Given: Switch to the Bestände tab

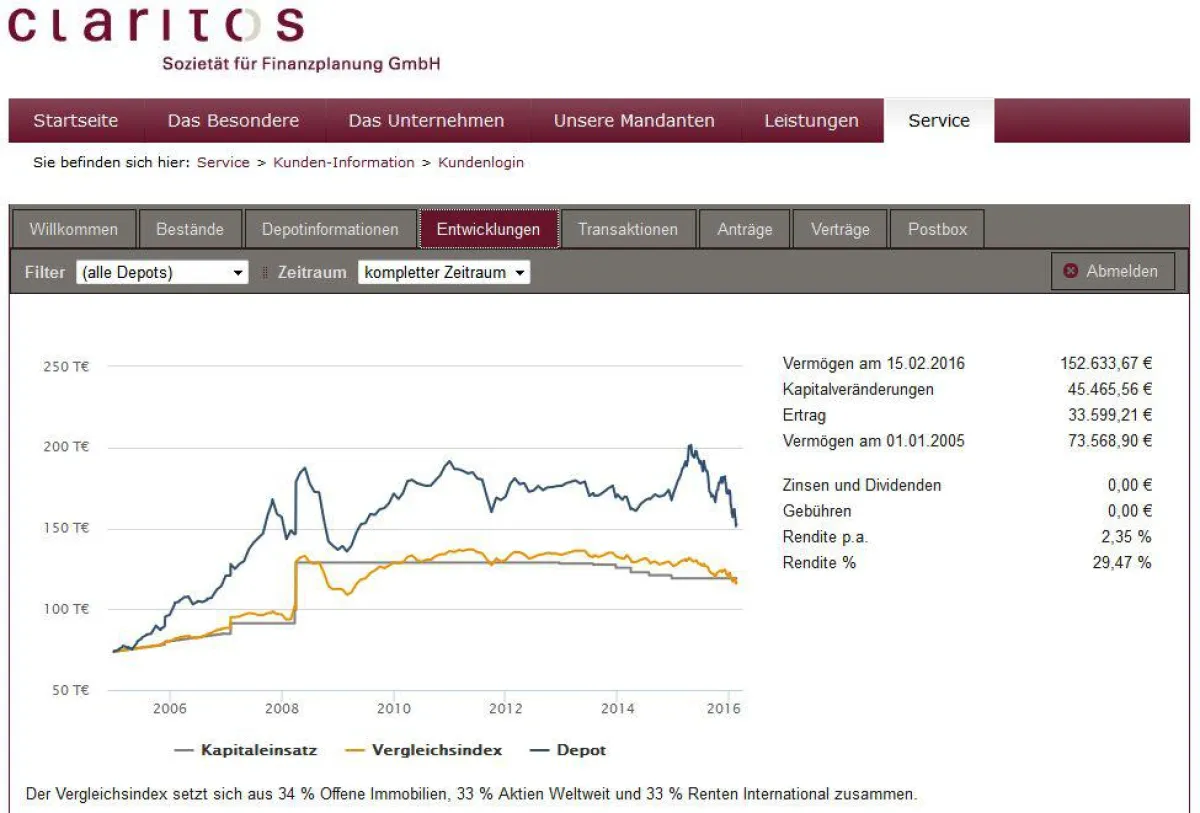Looking at the screenshot, I should [190, 229].
